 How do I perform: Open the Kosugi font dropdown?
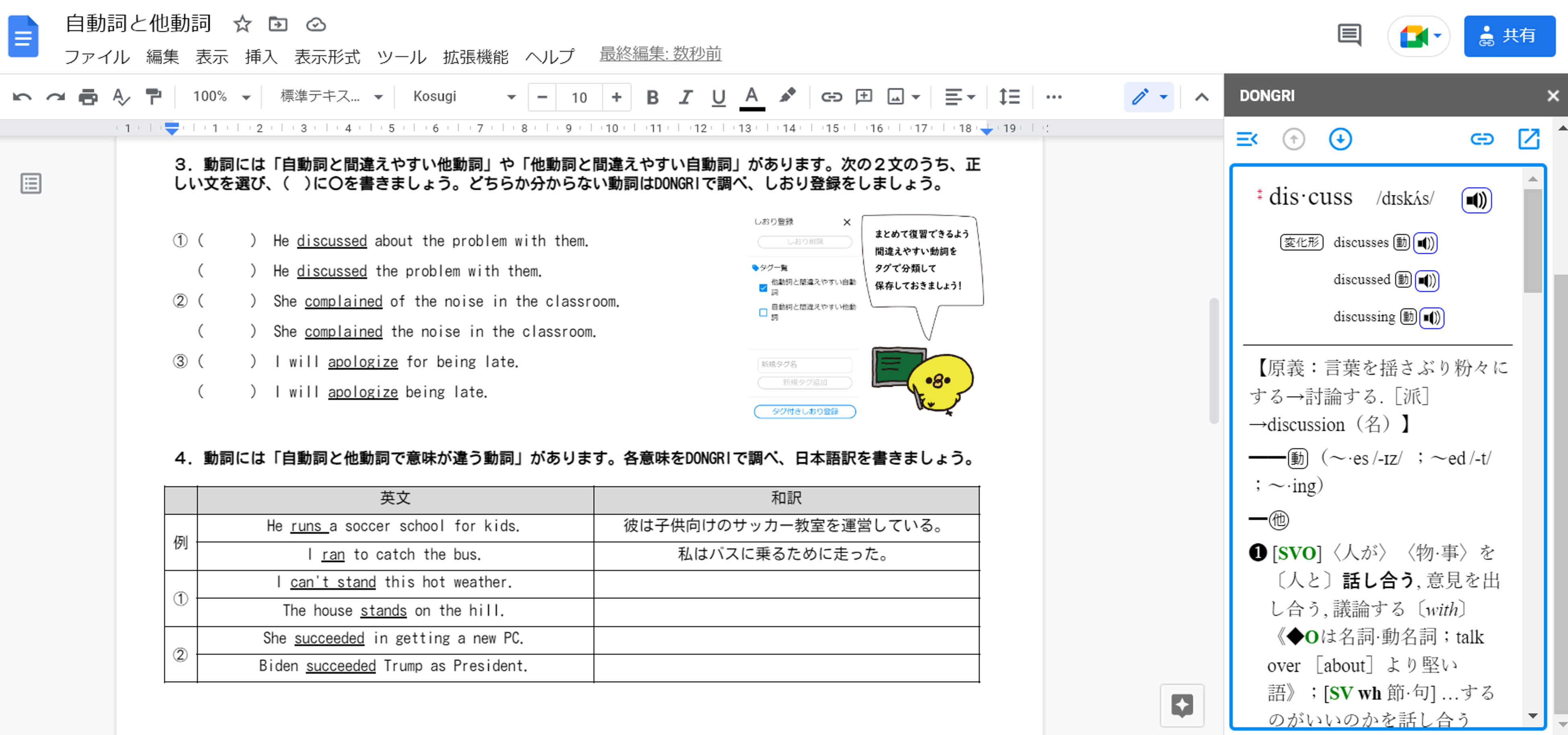pos(463,97)
